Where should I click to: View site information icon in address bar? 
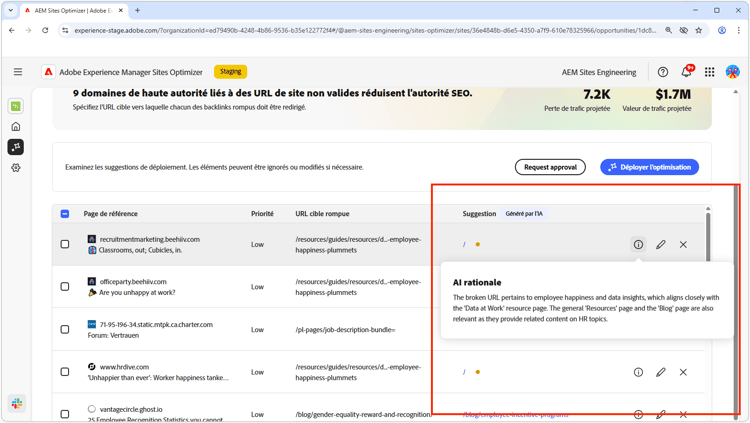[65, 30]
